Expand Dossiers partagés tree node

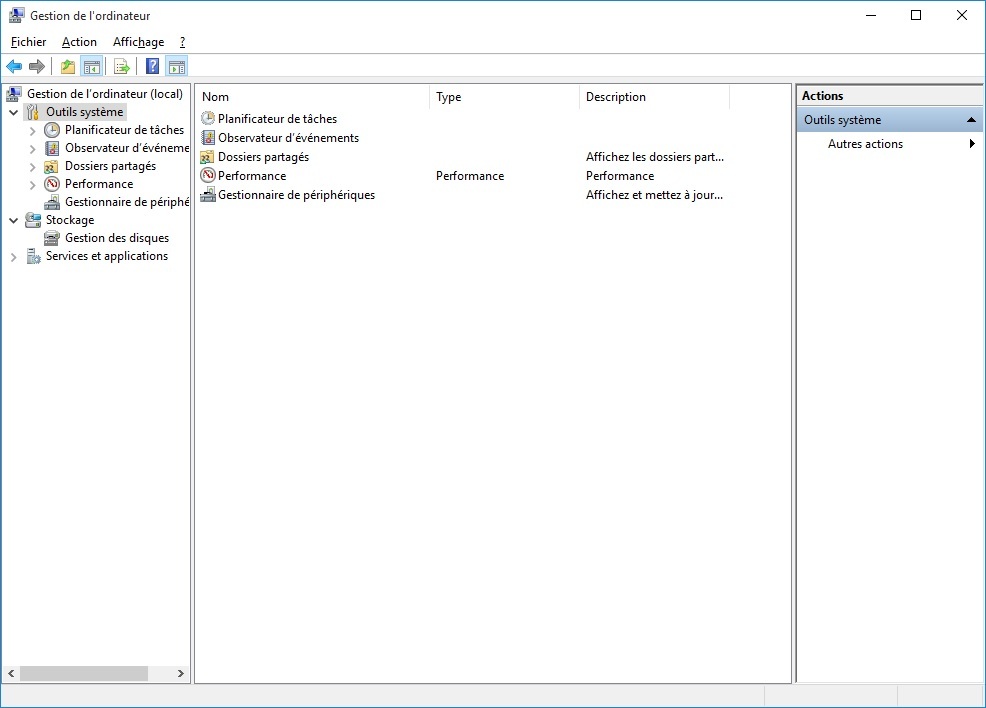click(33, 167)
